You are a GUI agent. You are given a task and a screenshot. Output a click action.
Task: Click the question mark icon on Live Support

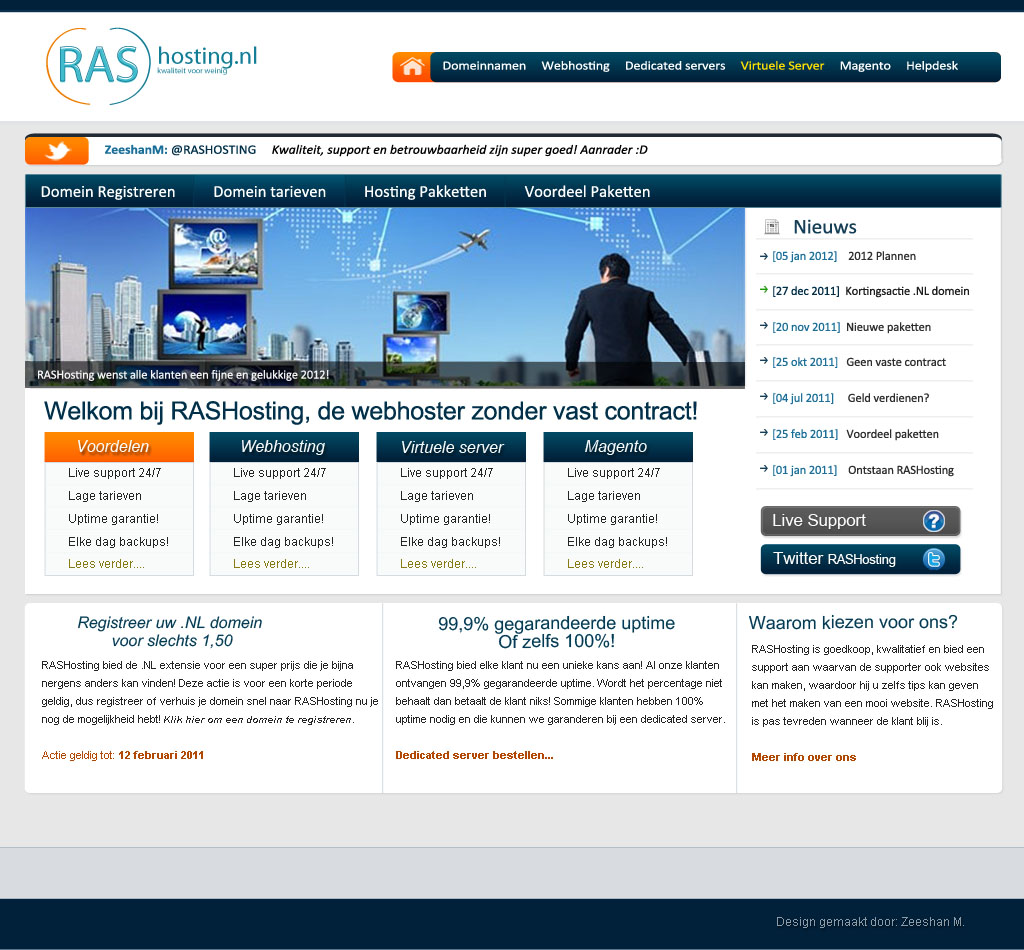934,520
